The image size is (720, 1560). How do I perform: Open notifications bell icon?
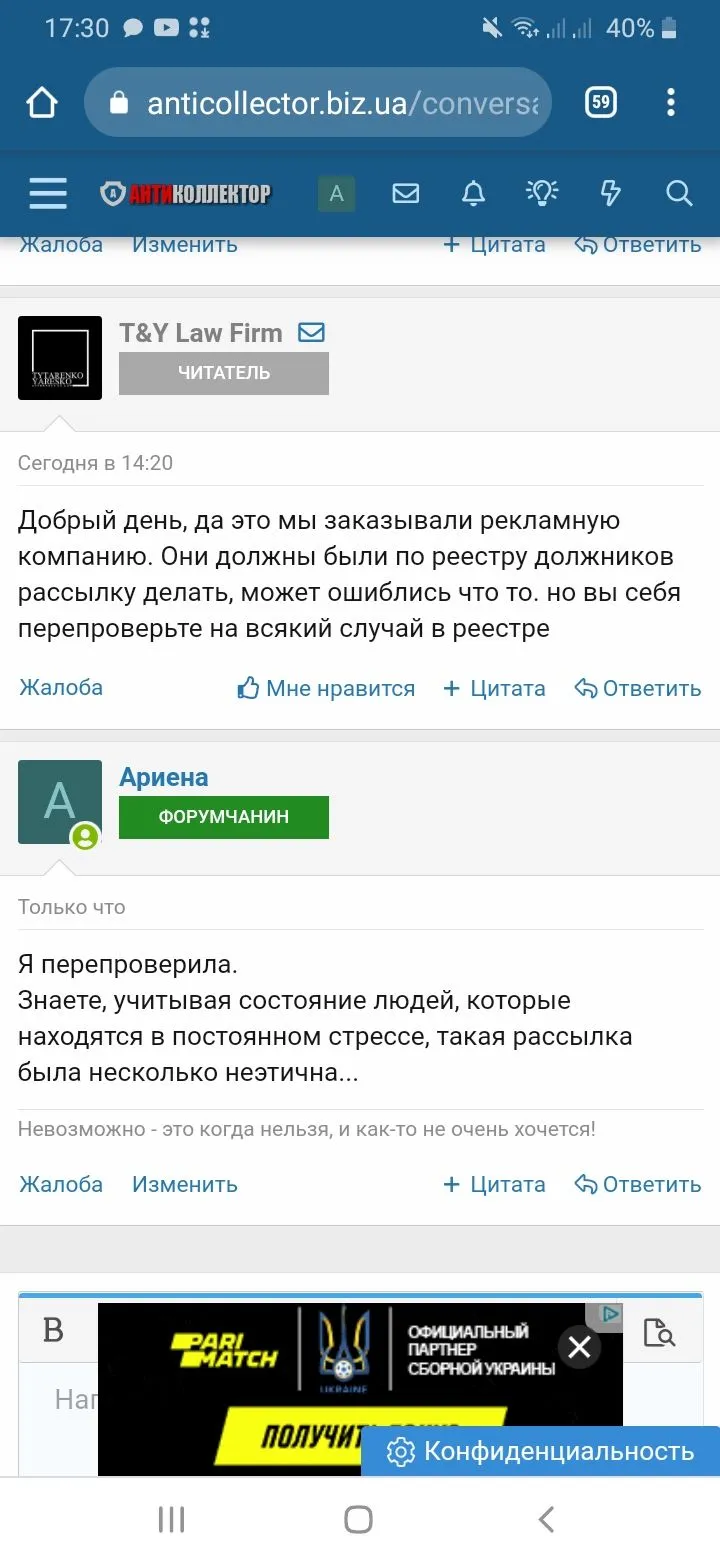pos(473,193)
